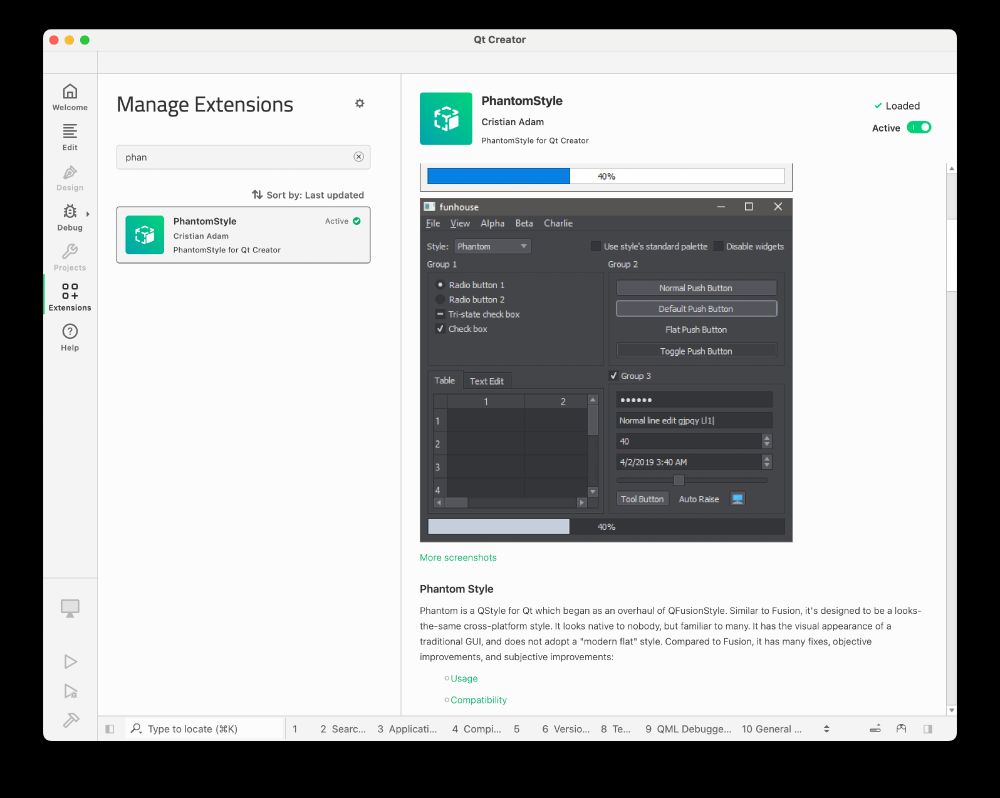
Task: Click the funhouse screenshot thumbnail
Action: (x=606, y=370)
